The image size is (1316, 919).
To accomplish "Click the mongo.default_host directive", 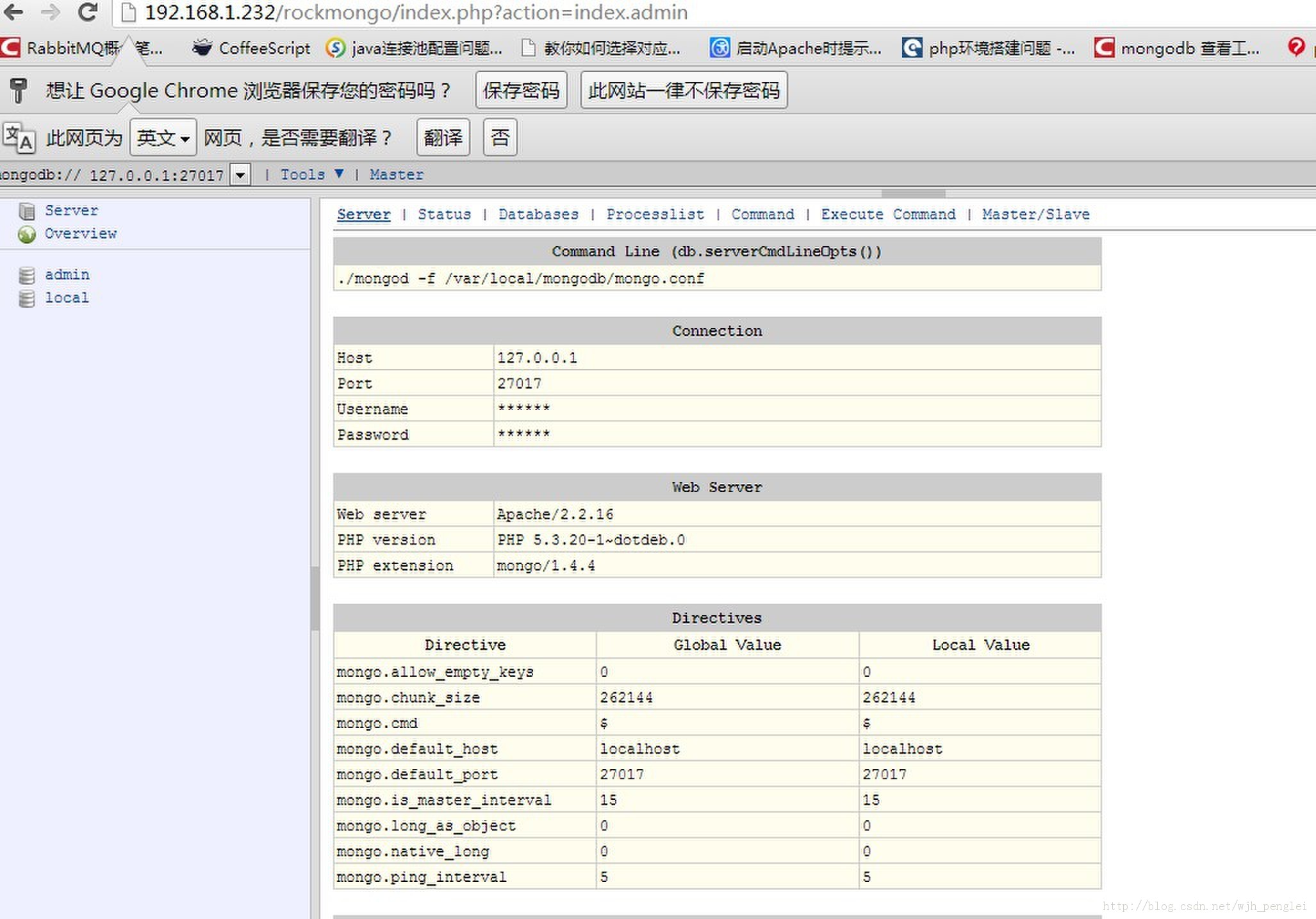I will click(417, 749).
